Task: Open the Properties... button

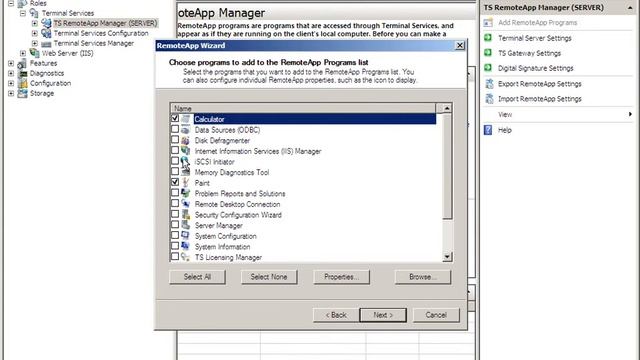Action: [341, 277]
